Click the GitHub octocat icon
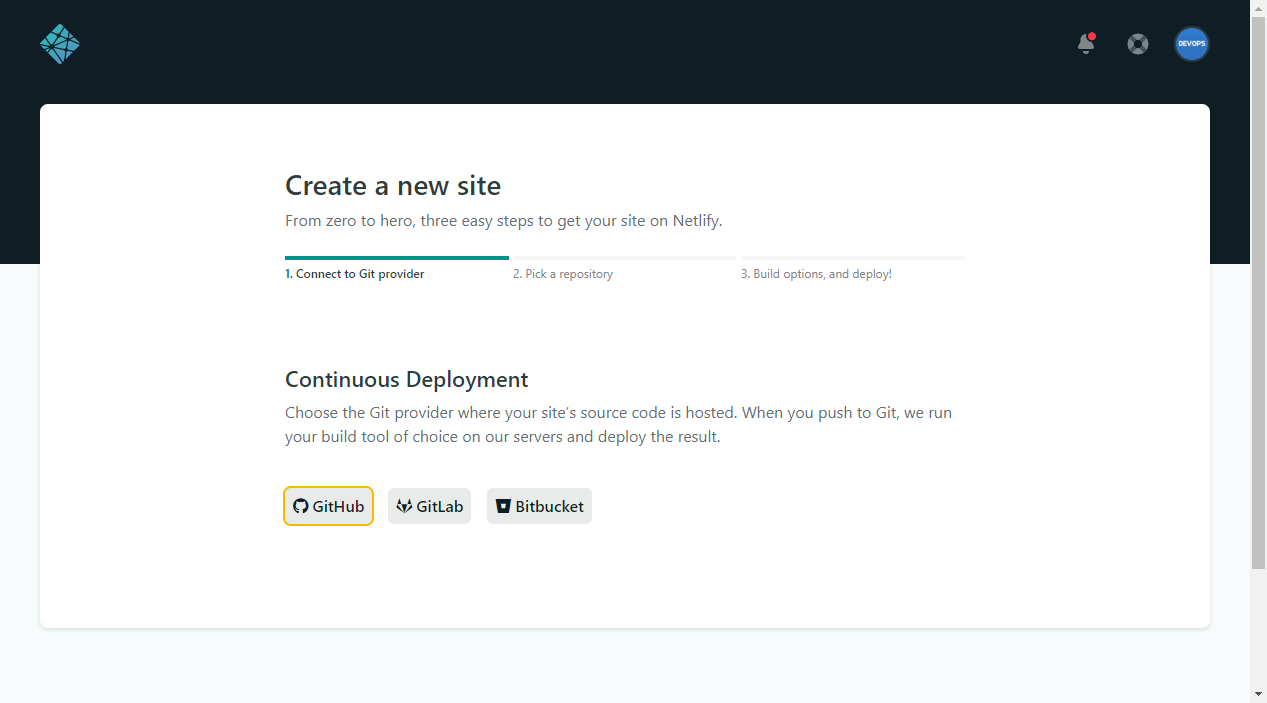Viewport: 1267px width, 703px height. (x=300, y=506)
